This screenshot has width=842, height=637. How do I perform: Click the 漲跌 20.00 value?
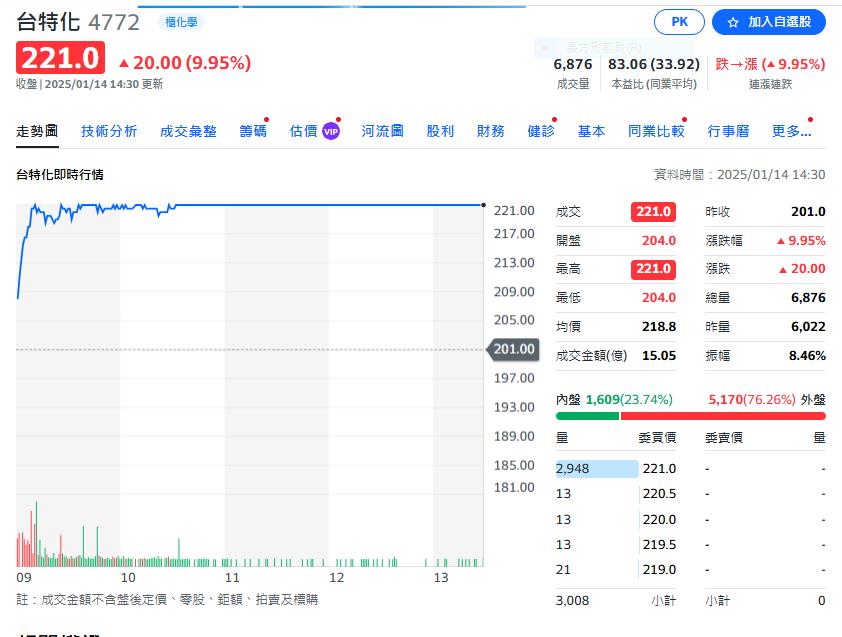click(802, 269)
